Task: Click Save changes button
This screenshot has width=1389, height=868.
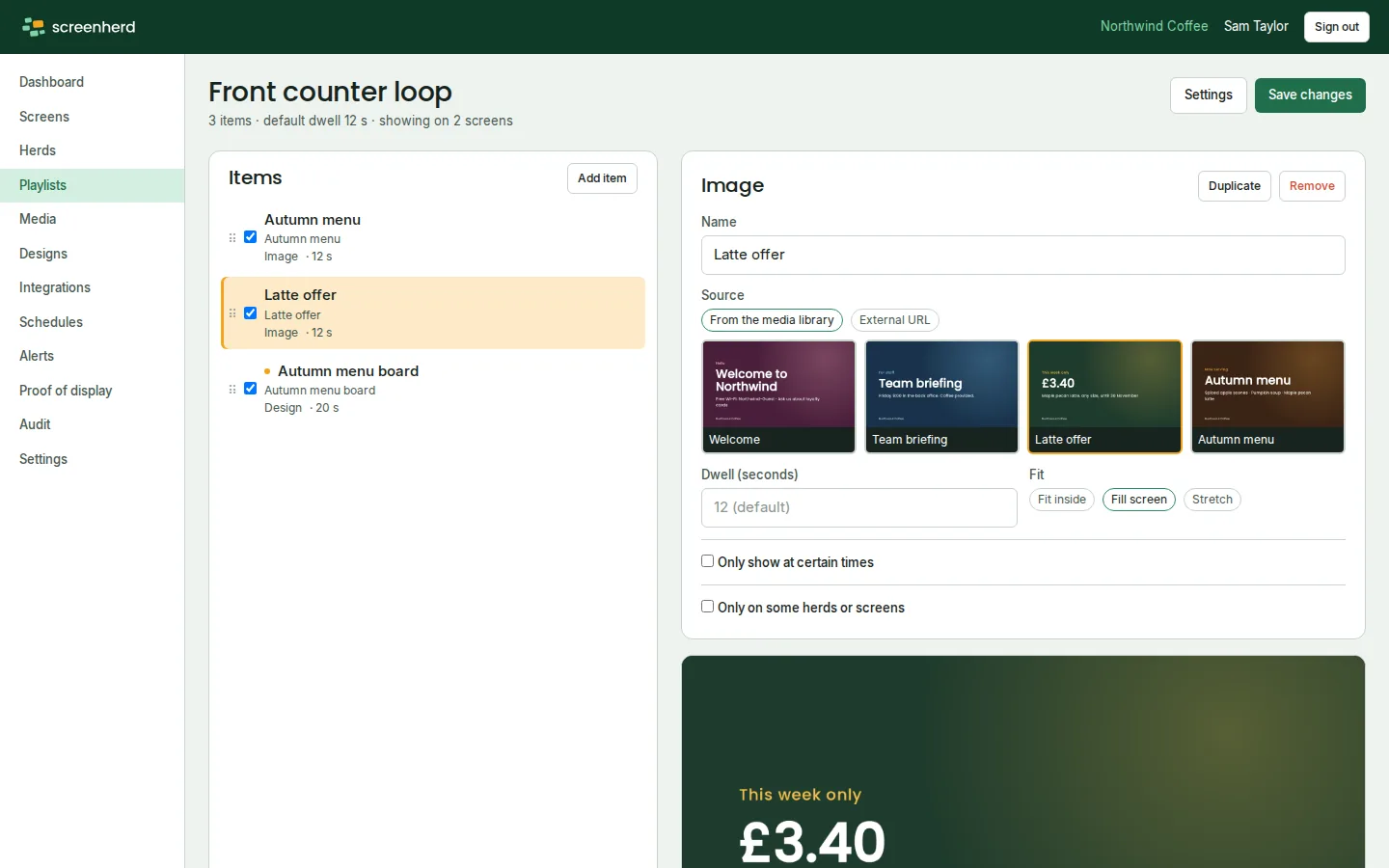Action: [x=1310, y=95]
